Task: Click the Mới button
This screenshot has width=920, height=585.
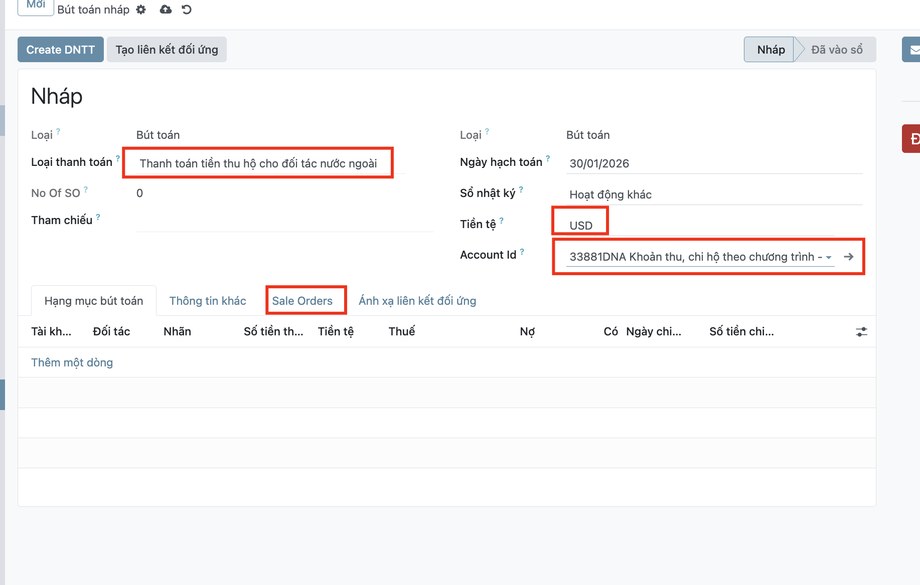Action: (36, 6)
